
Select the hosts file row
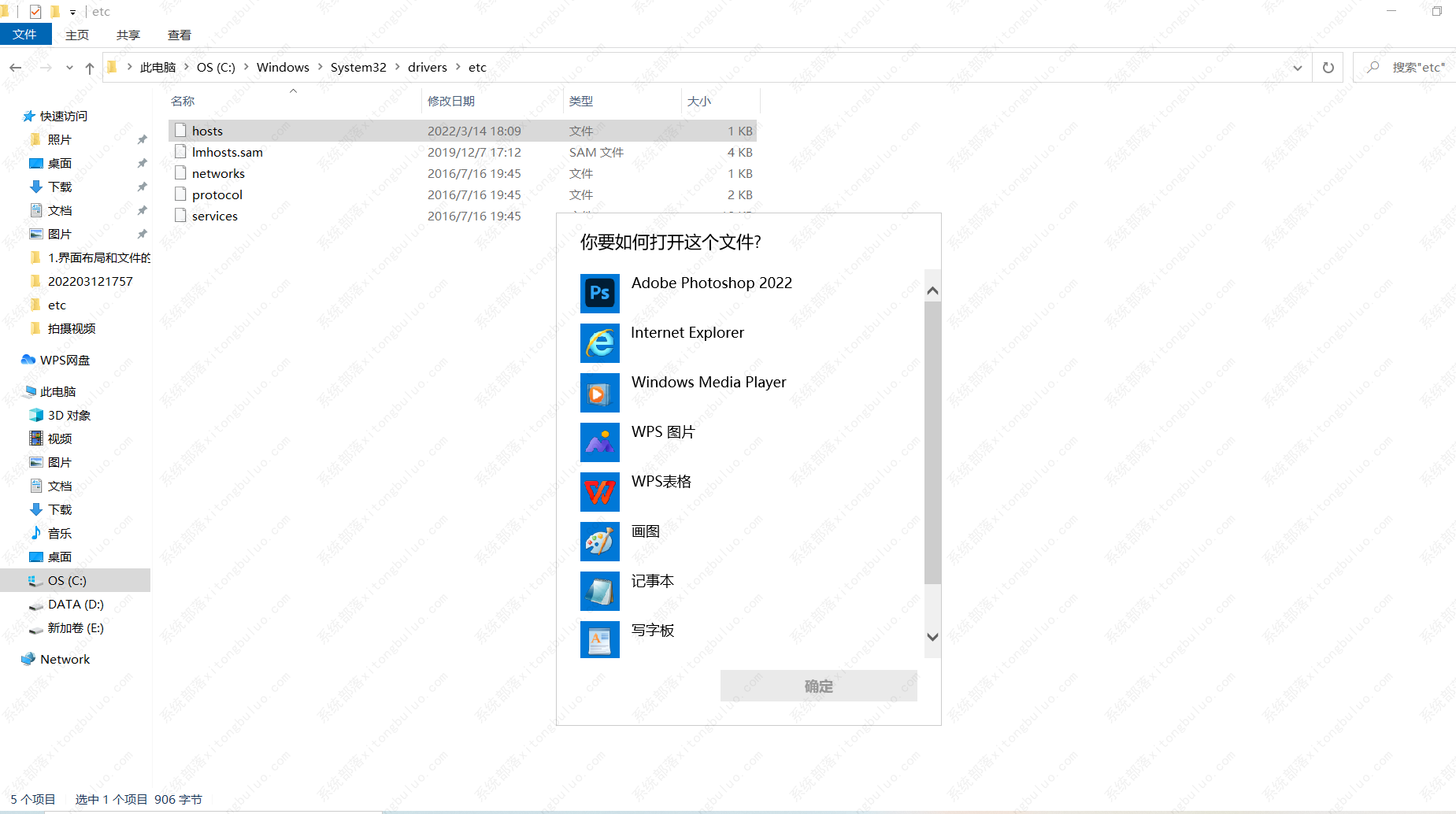pos(463,131)
